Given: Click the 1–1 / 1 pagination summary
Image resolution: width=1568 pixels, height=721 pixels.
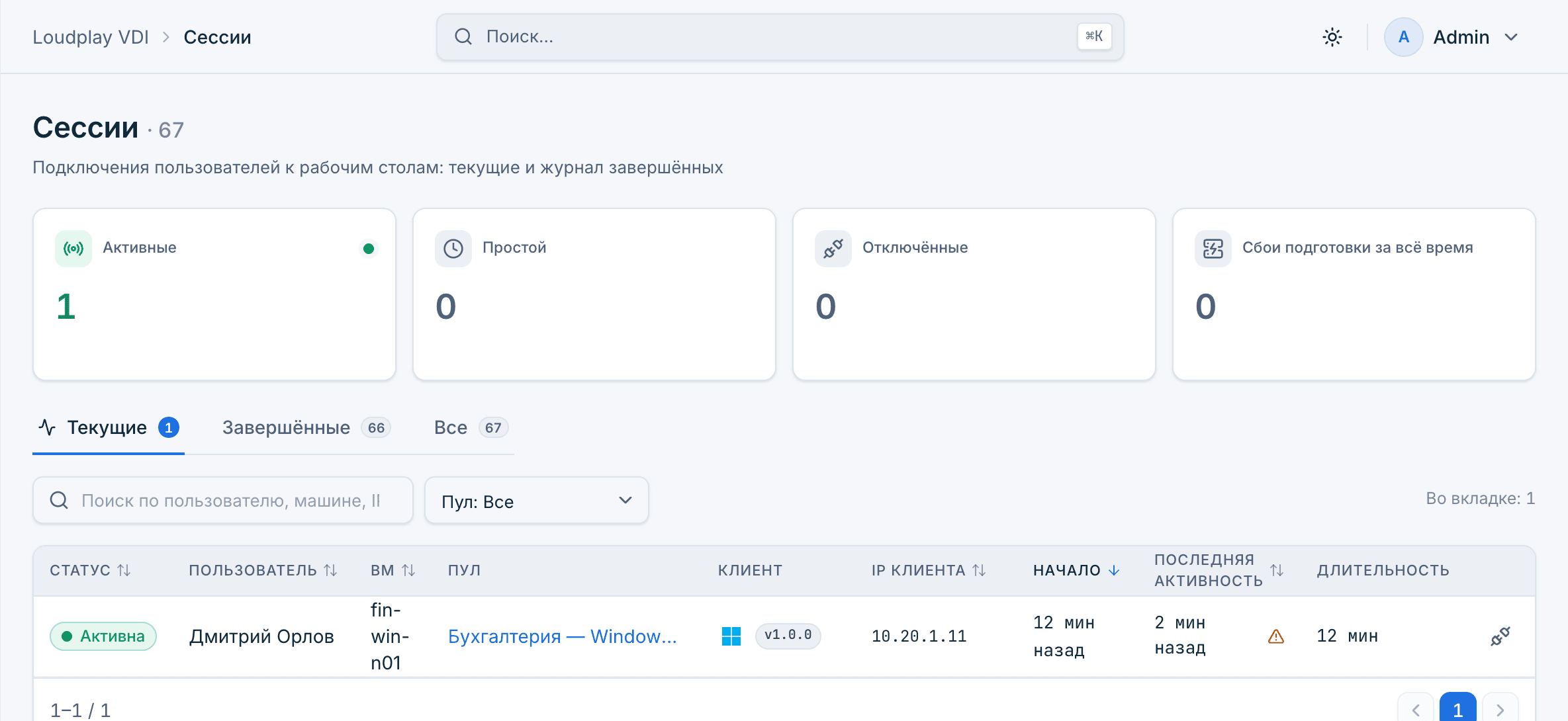Looking at the screenshot, I should [x=80, y=710].
